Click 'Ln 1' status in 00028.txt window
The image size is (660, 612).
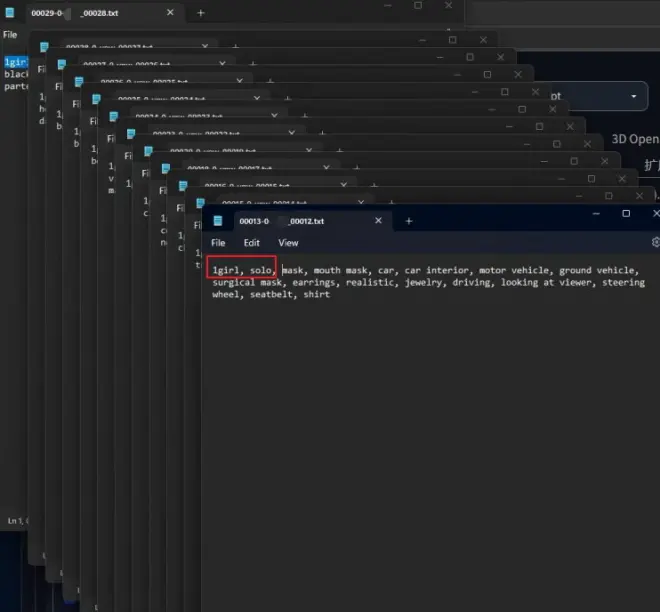coord(17,521)
